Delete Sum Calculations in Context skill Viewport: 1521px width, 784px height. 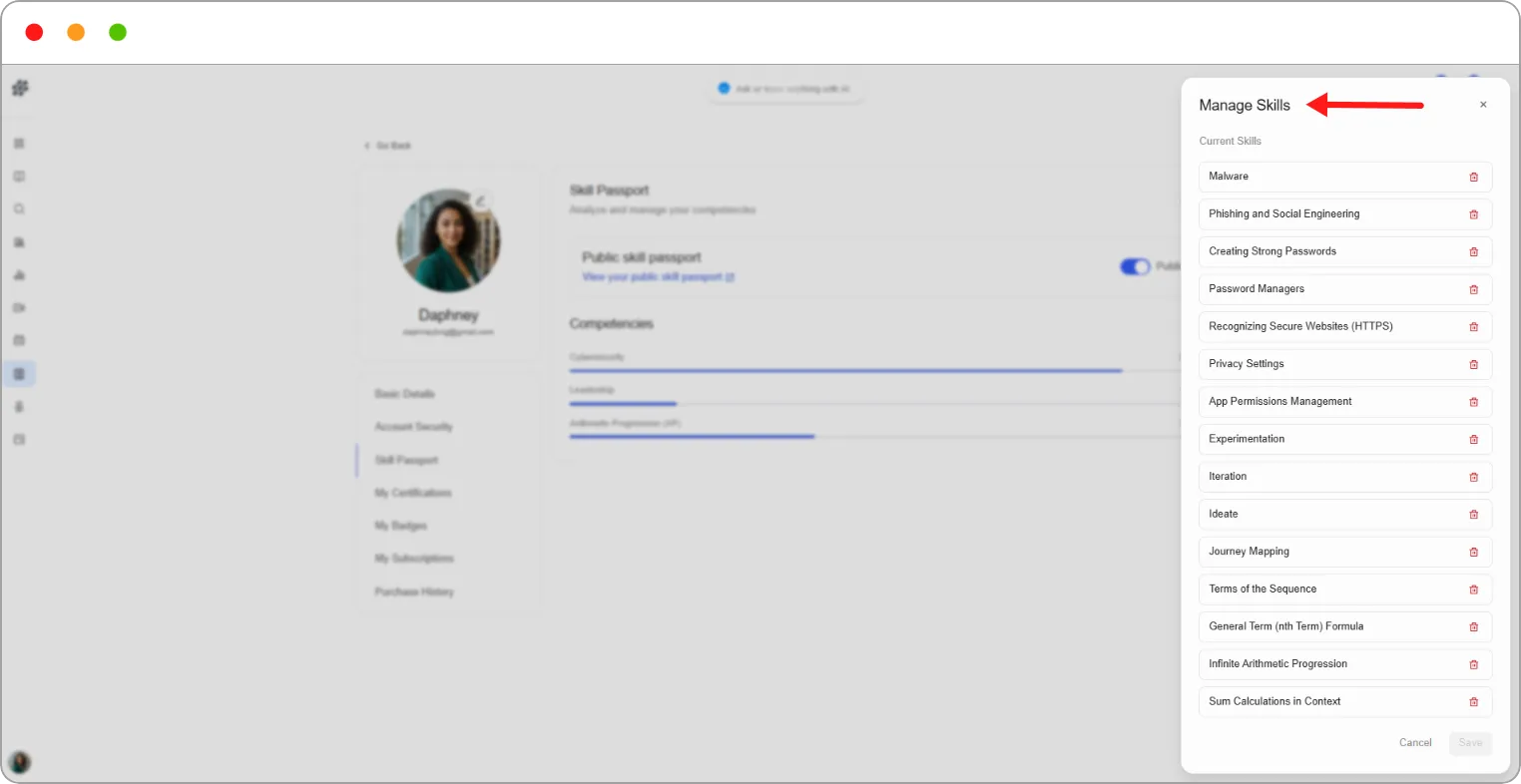coord(1473,702)
